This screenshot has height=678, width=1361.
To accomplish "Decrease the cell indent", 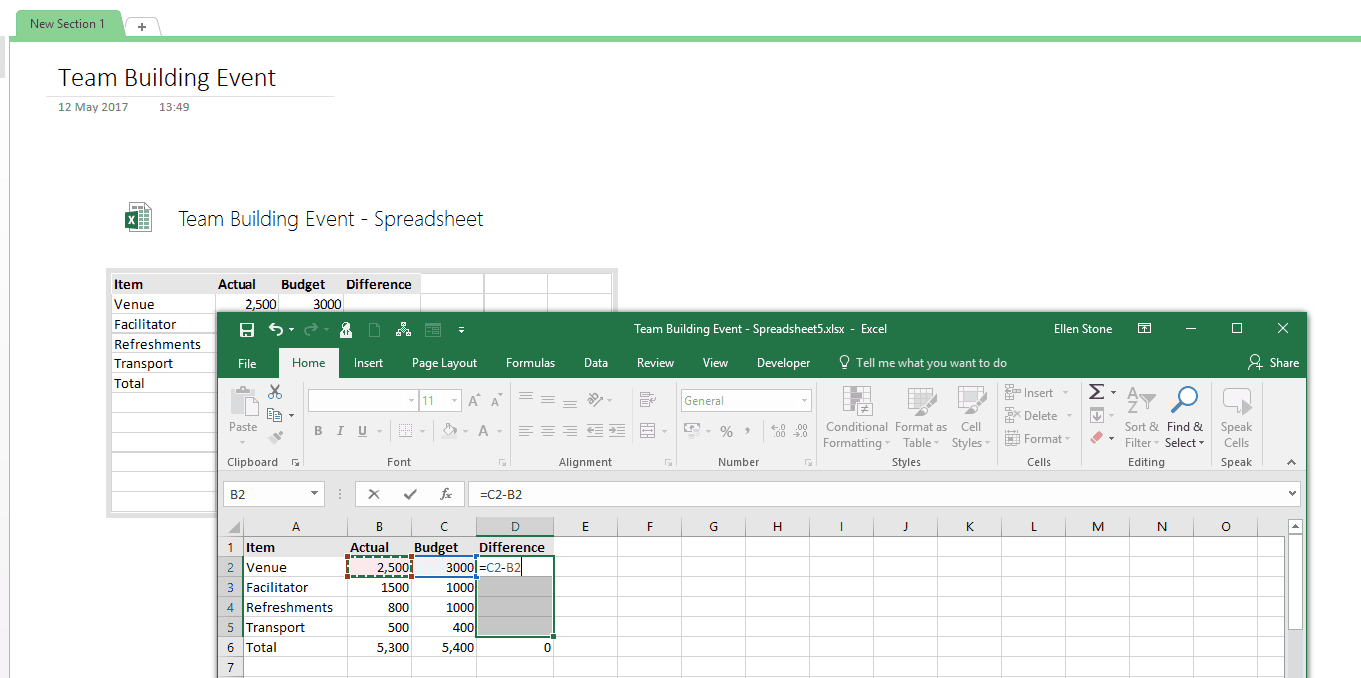I will (x=594, y=431).
